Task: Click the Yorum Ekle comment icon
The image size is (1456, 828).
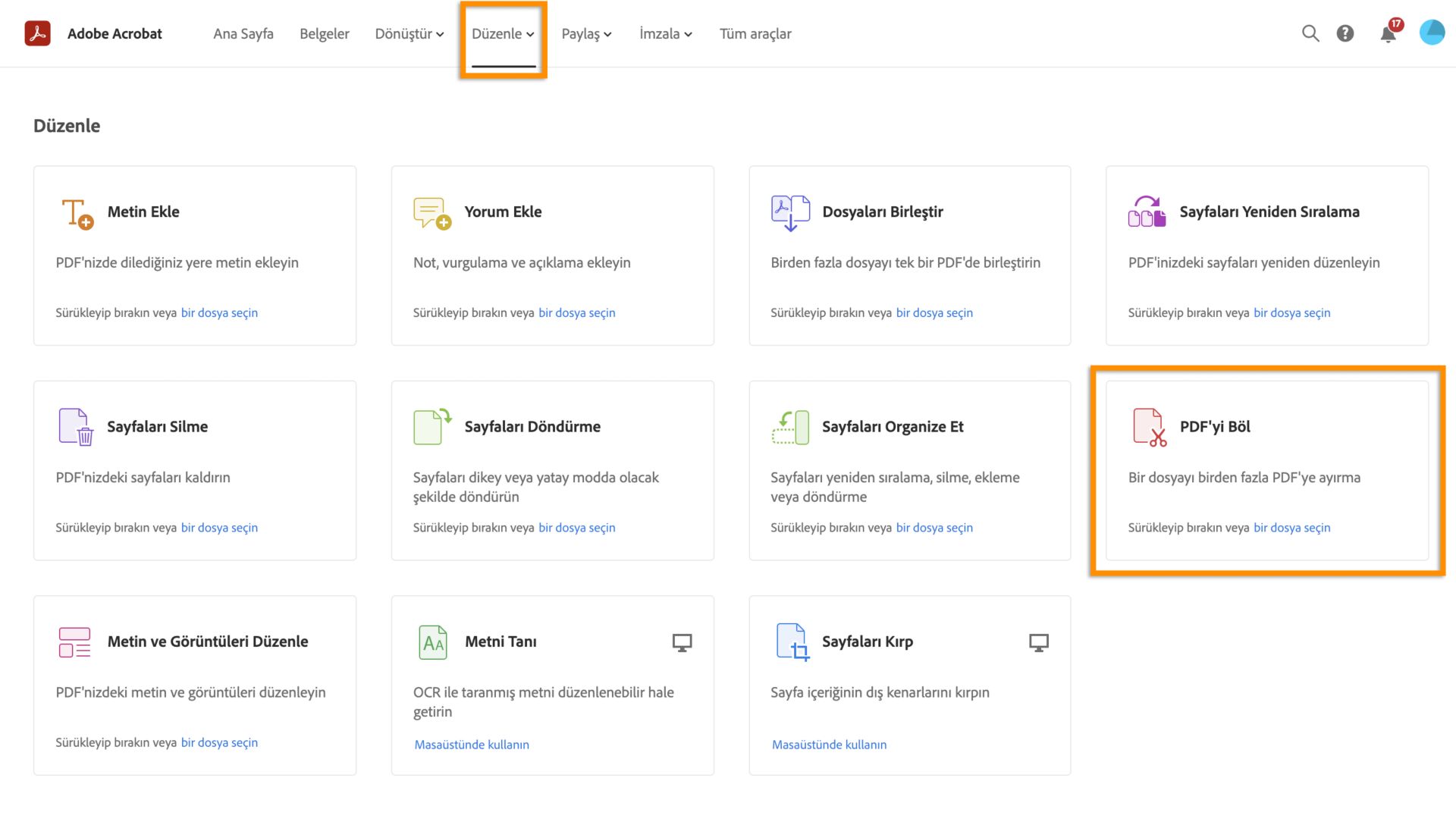Action: click(x=432, y=213)
